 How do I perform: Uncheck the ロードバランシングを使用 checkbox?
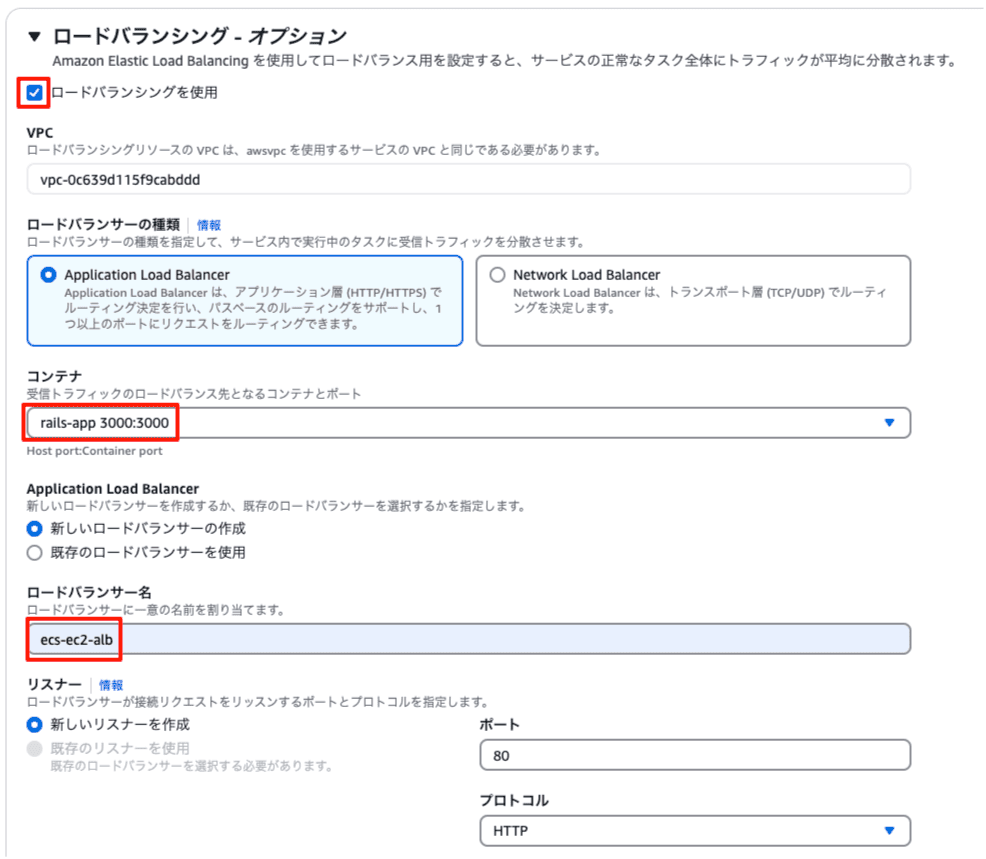click(x=35, y=93)
